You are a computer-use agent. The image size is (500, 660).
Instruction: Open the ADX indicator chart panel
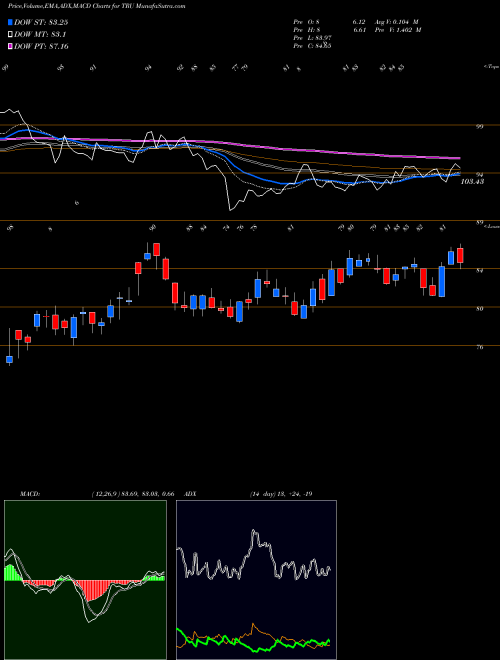[256, 580]
